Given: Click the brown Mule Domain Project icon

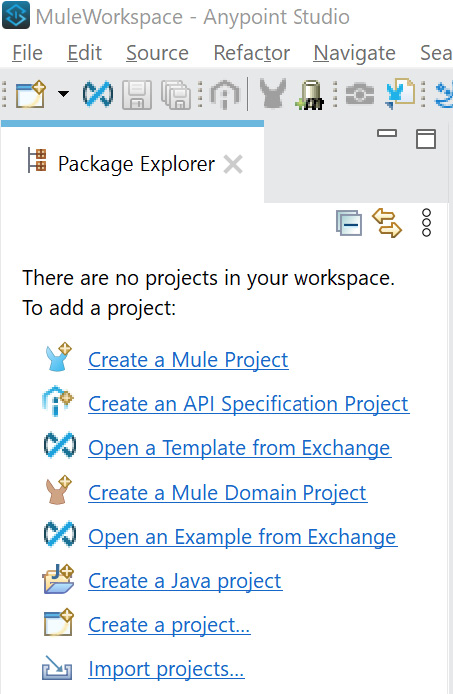Looking at the screenshot, I should (x=59, y=490).
